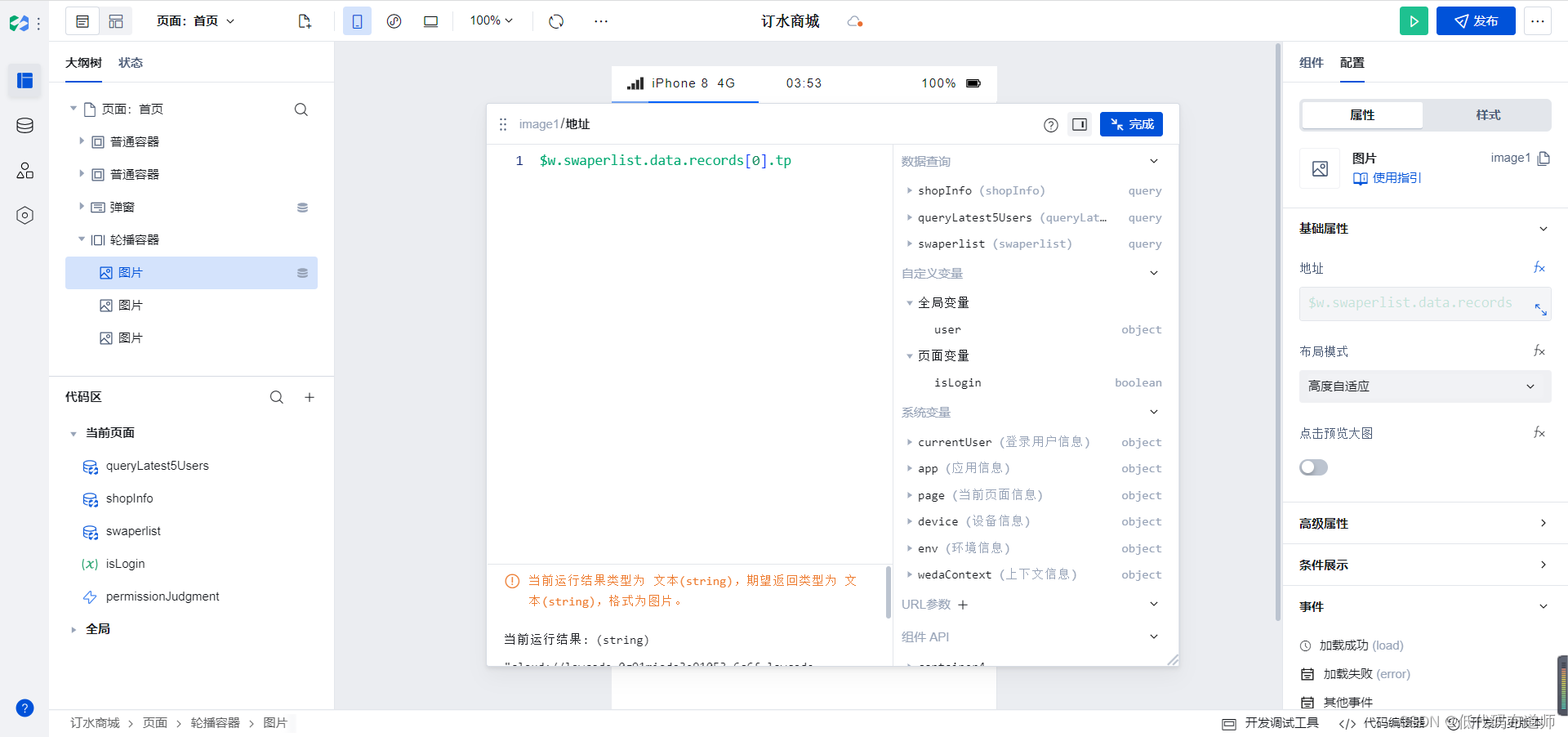Copy the image1 component ID
Screen dimensions: 1568x737
click(x=1543, y=159)
